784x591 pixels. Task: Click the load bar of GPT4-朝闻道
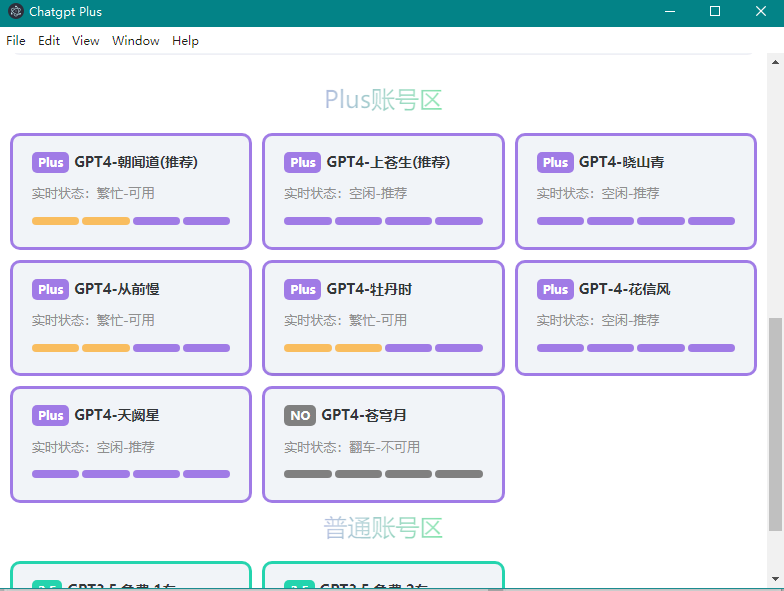point(131,221)
